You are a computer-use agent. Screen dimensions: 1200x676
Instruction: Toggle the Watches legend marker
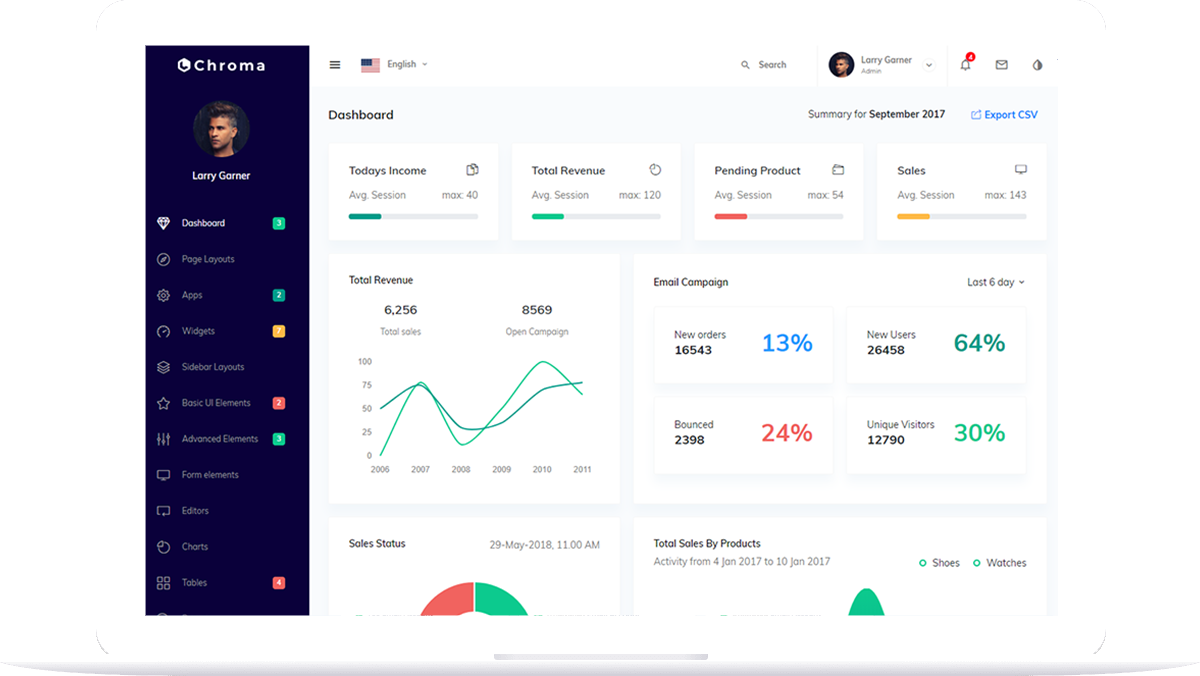pyautogui.click(x=977, y=563)
